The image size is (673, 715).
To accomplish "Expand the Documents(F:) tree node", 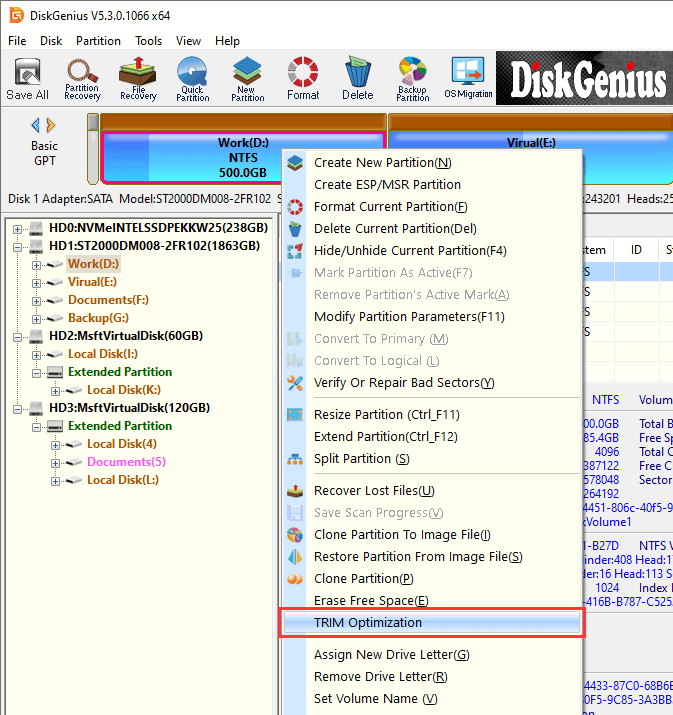I will click(x=37, y=300).
